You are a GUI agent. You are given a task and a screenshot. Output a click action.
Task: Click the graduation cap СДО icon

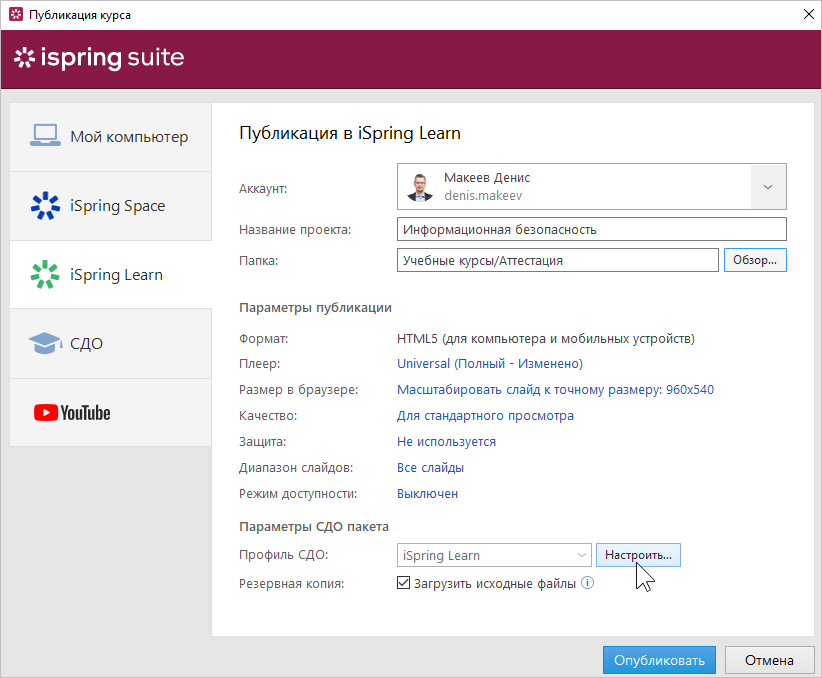click(x=45, y=343)
